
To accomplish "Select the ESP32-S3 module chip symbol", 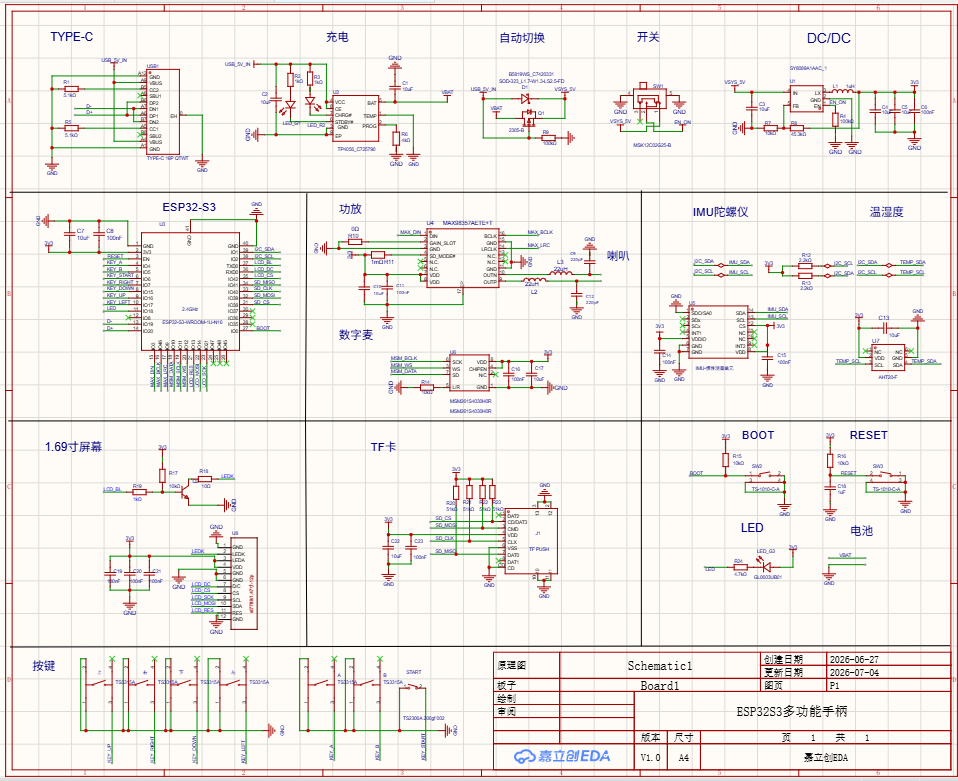I will [190, 292].
